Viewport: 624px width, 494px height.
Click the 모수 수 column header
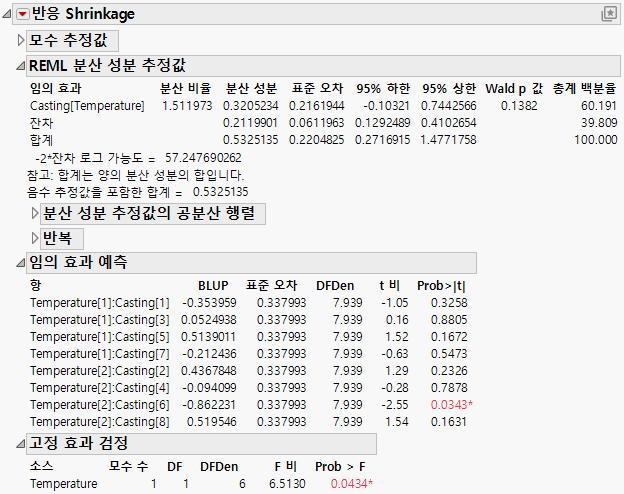point(128,467)
